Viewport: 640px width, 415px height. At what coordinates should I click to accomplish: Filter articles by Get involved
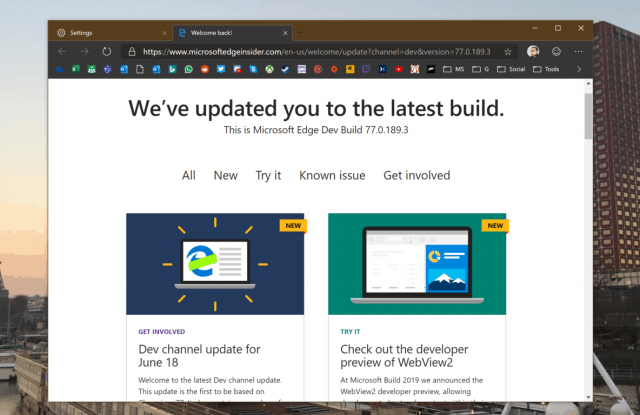click(417, 175)
